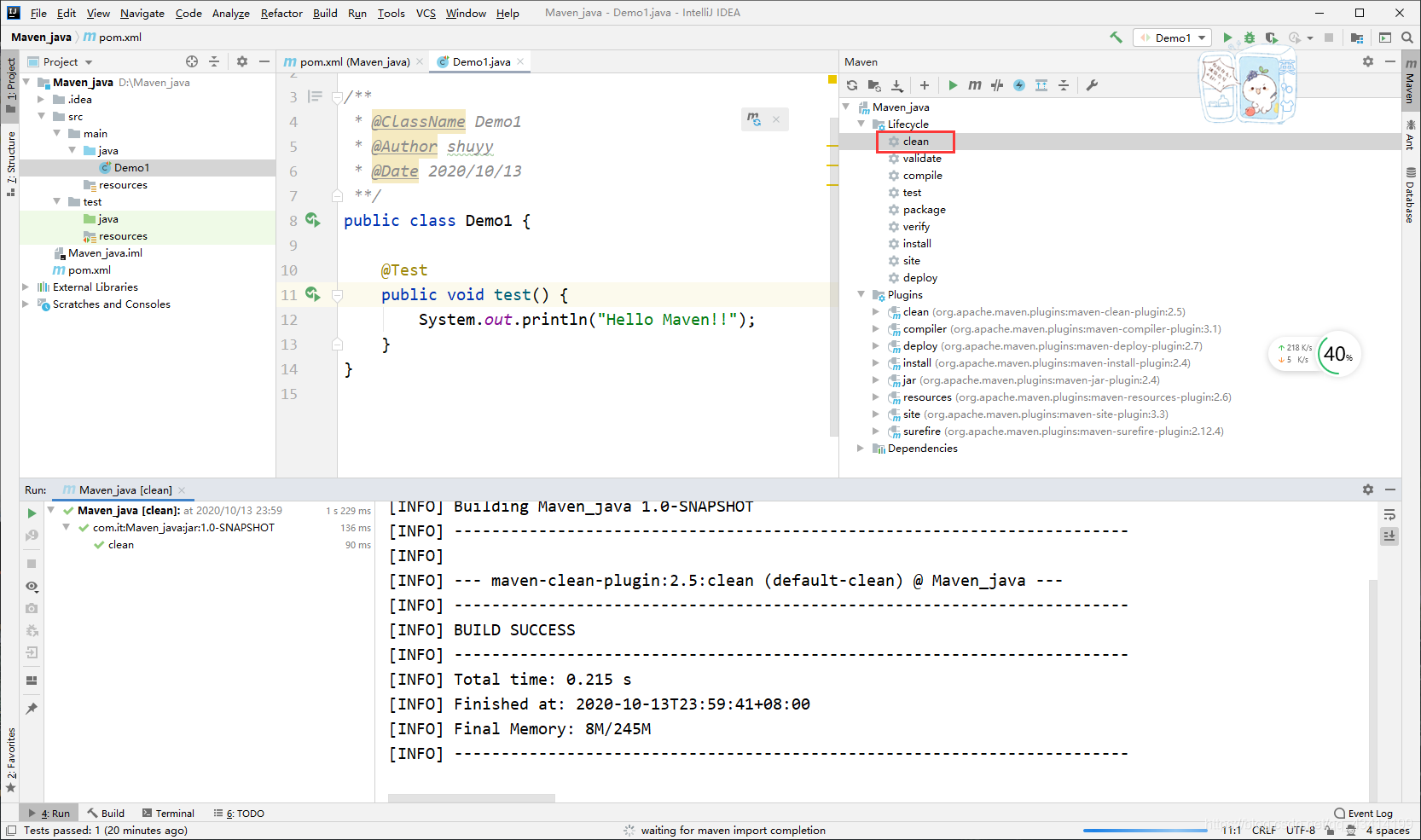The height and width of the screenshot is (840, 1421).
Task: Click run gutter icon beside test method
Action: point(313,294)
